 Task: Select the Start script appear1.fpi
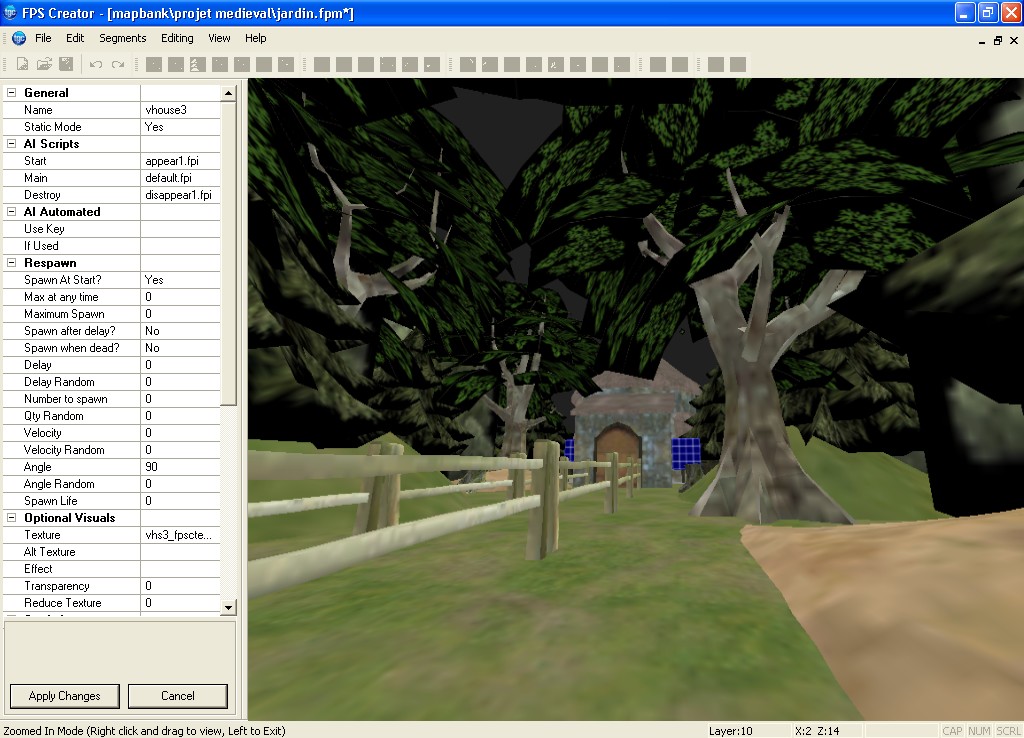(180, 161)
